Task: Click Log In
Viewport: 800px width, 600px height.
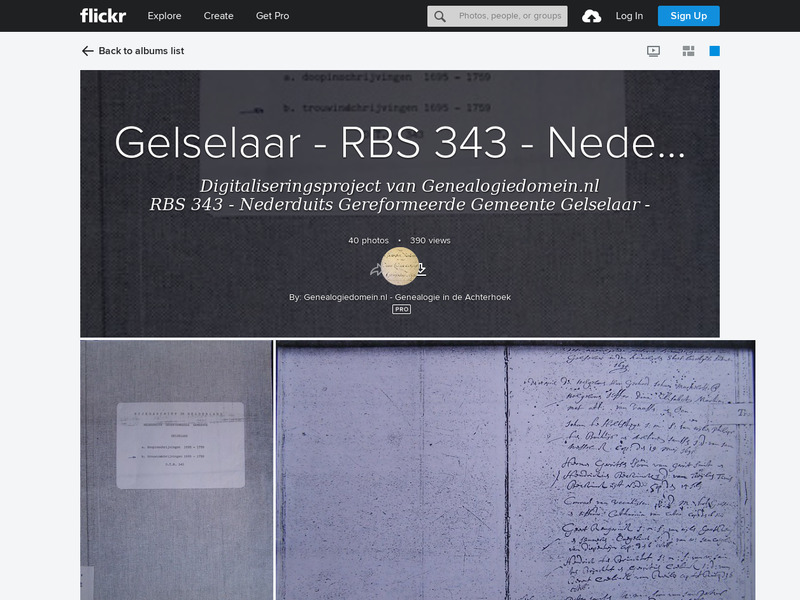Action: pos(631,16)
